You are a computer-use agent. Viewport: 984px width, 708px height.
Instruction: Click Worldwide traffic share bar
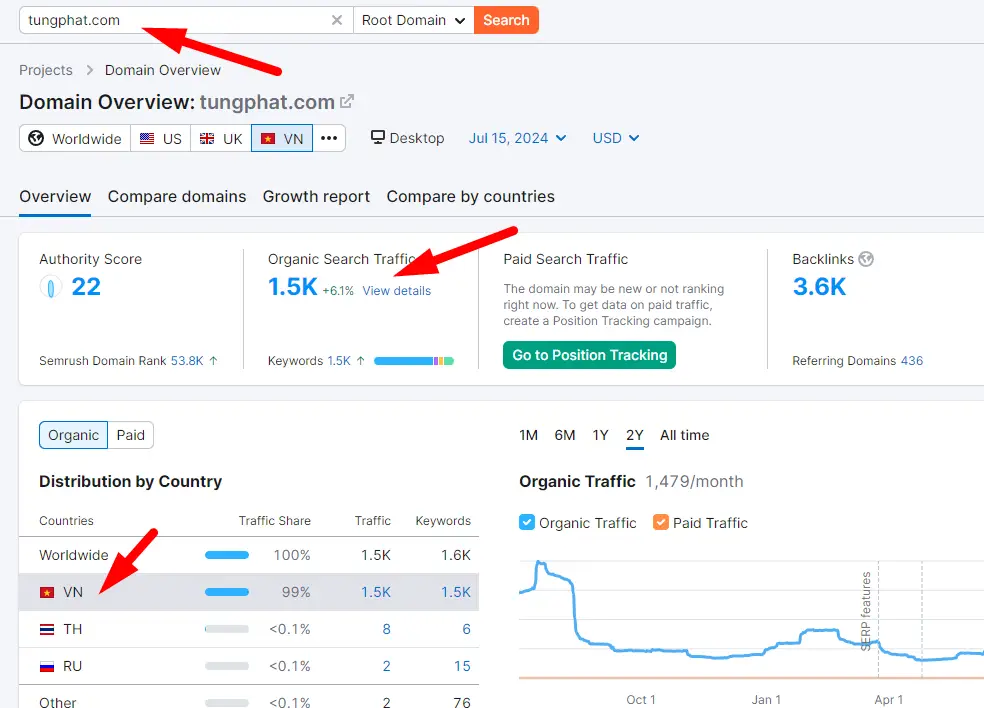point(227,555)
